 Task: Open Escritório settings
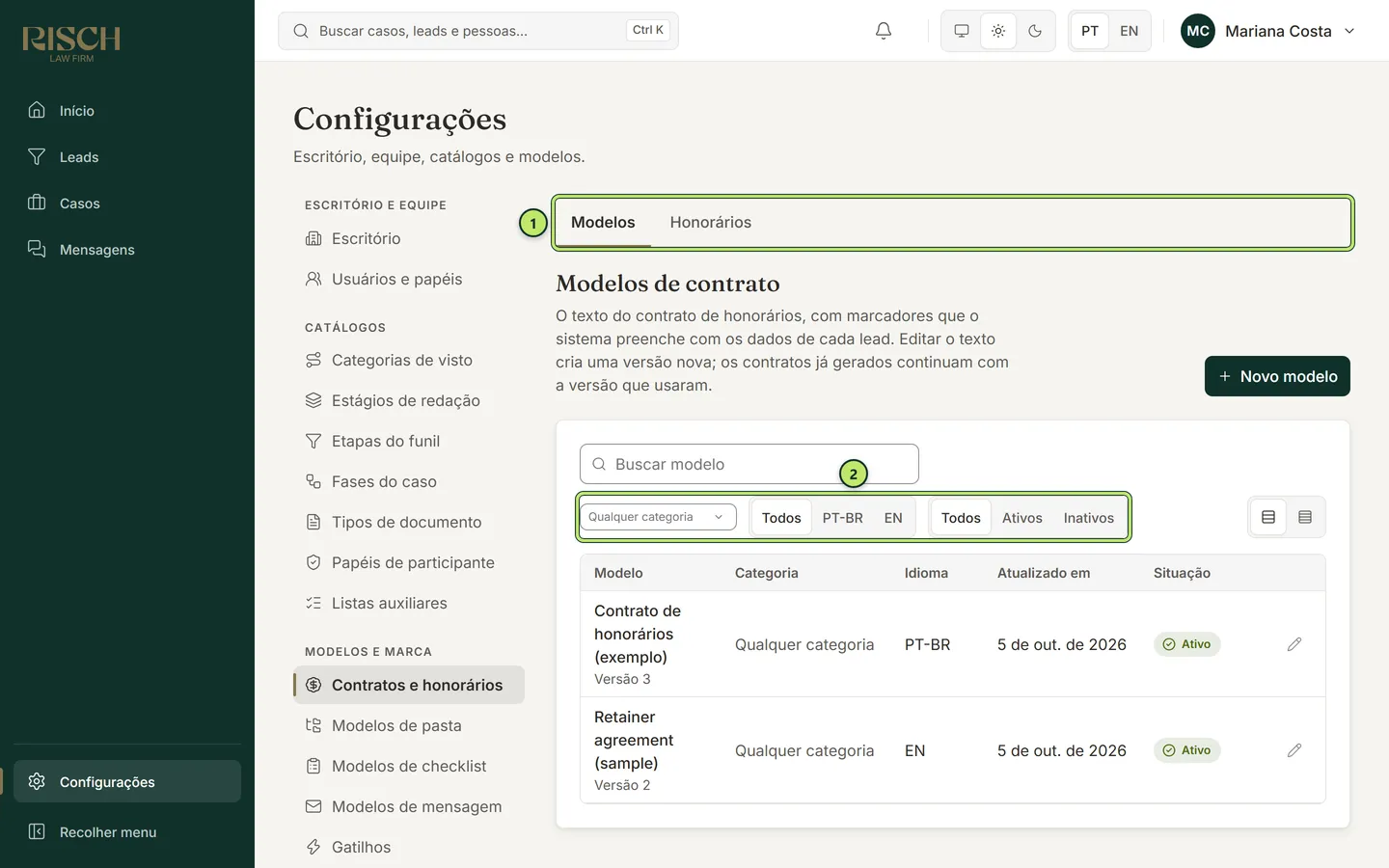(409, 238)
